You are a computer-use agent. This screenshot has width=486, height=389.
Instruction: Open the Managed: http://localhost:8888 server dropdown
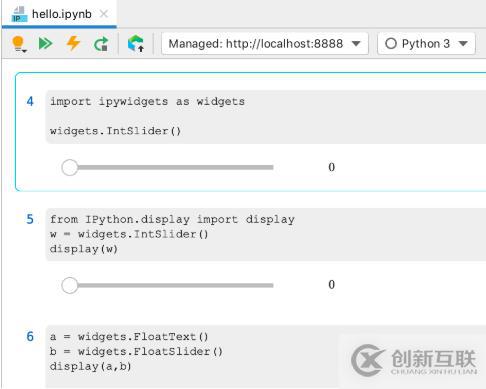pos(265,43)
